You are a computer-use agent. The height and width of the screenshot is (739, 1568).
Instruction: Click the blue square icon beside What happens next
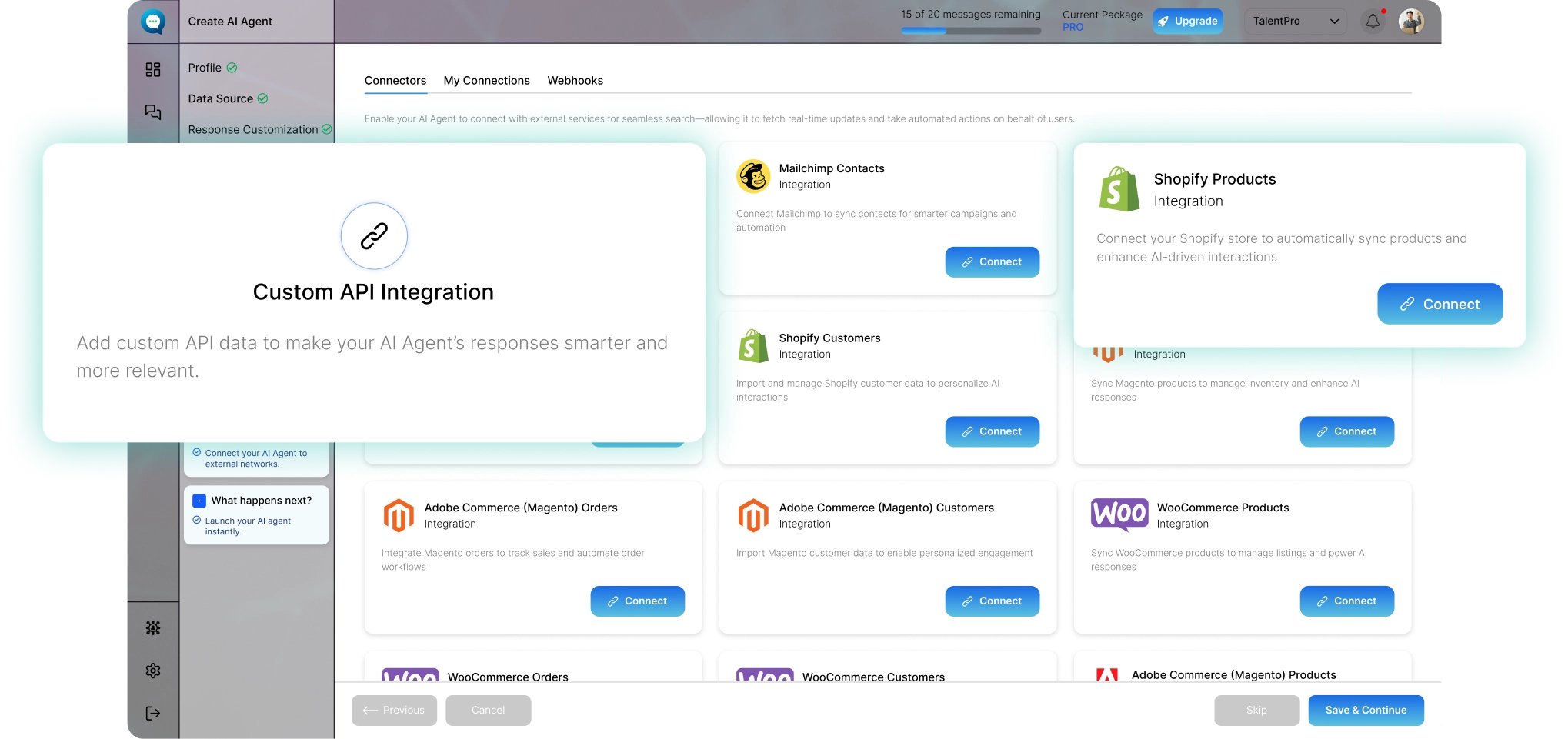[199, 501]
